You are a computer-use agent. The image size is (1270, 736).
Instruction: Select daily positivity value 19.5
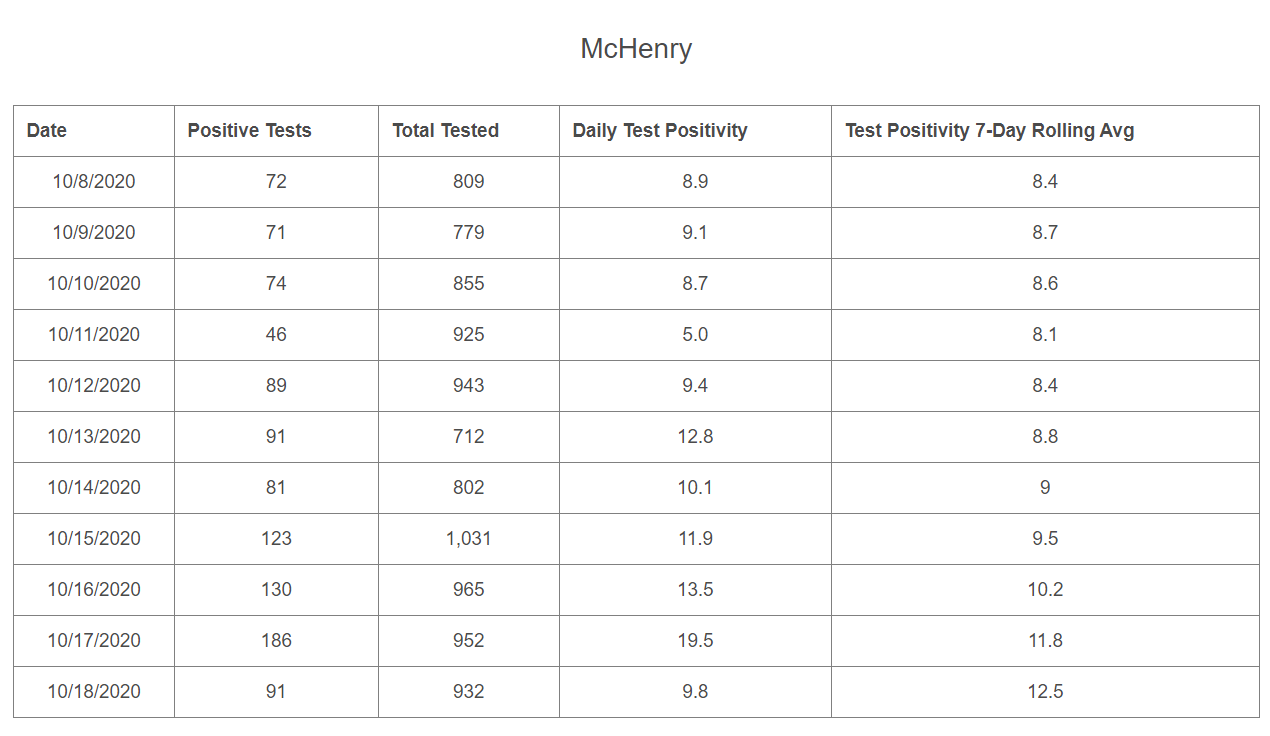coord(695,640)
